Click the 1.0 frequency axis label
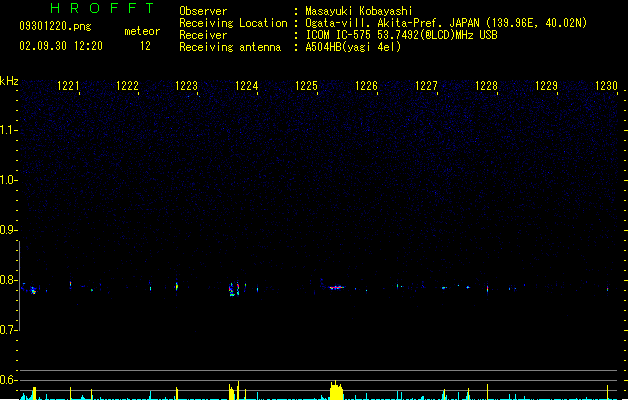The height and width of the screenshot is (400, 629). (x=8, y=180)
